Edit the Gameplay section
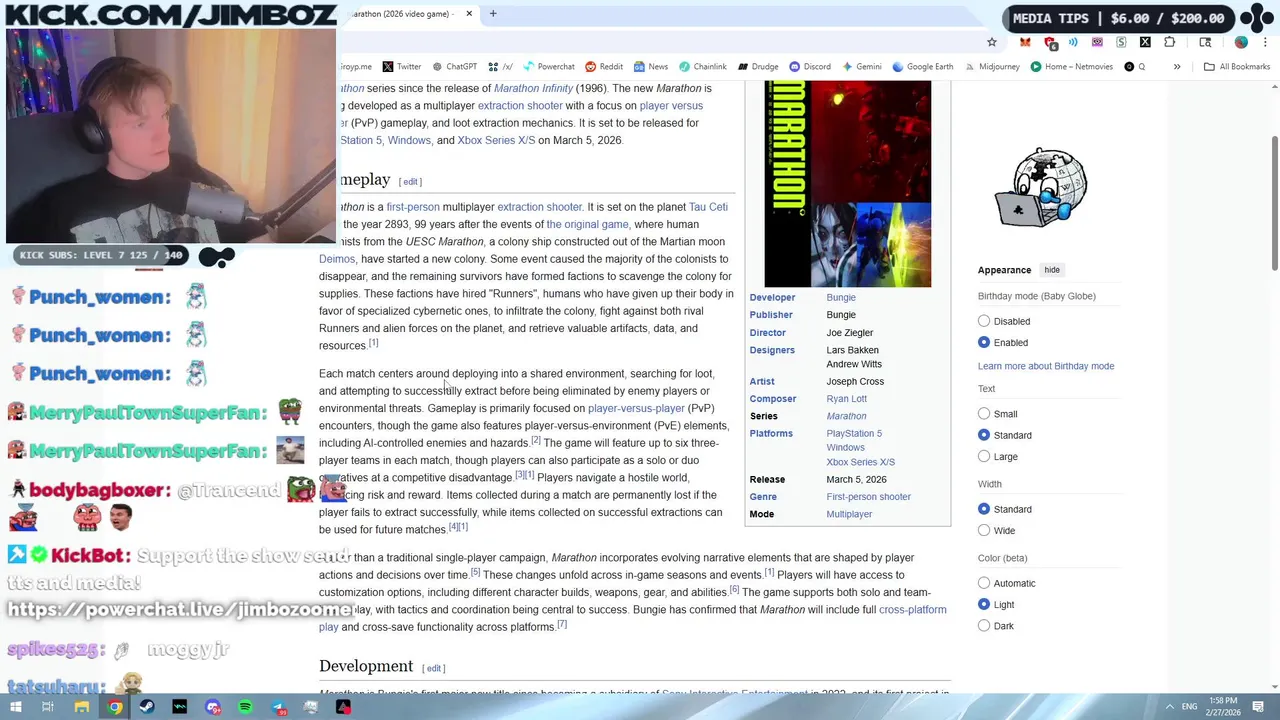 pos(410,182)
